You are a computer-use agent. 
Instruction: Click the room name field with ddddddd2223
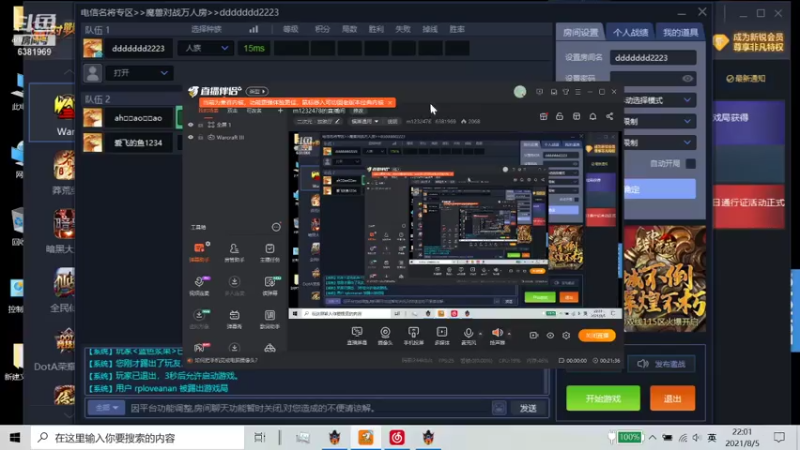pos(653,58)
